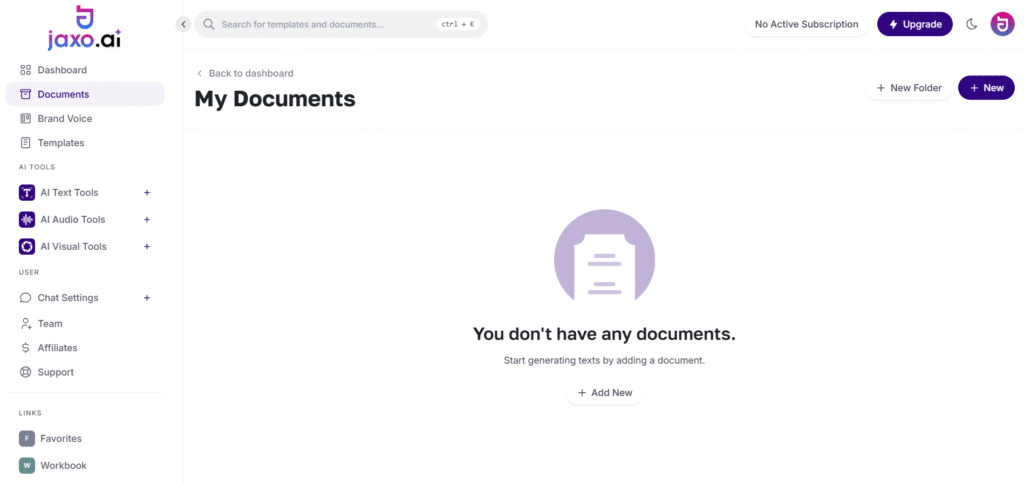Image resolution: width=1024 pixels, height=485 pixels.
Task: Click the Chat Settings label
Action: (68, 298)
